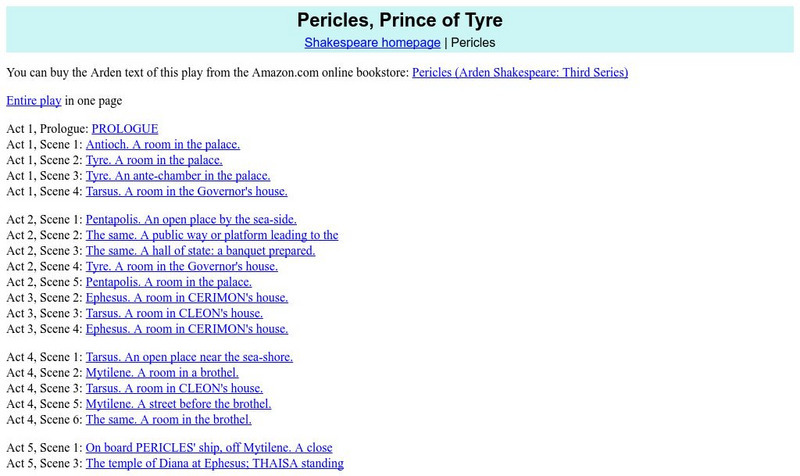The image size is (800, 476).
Task: Open the public way or platform scene
Action: pos(212,236)
